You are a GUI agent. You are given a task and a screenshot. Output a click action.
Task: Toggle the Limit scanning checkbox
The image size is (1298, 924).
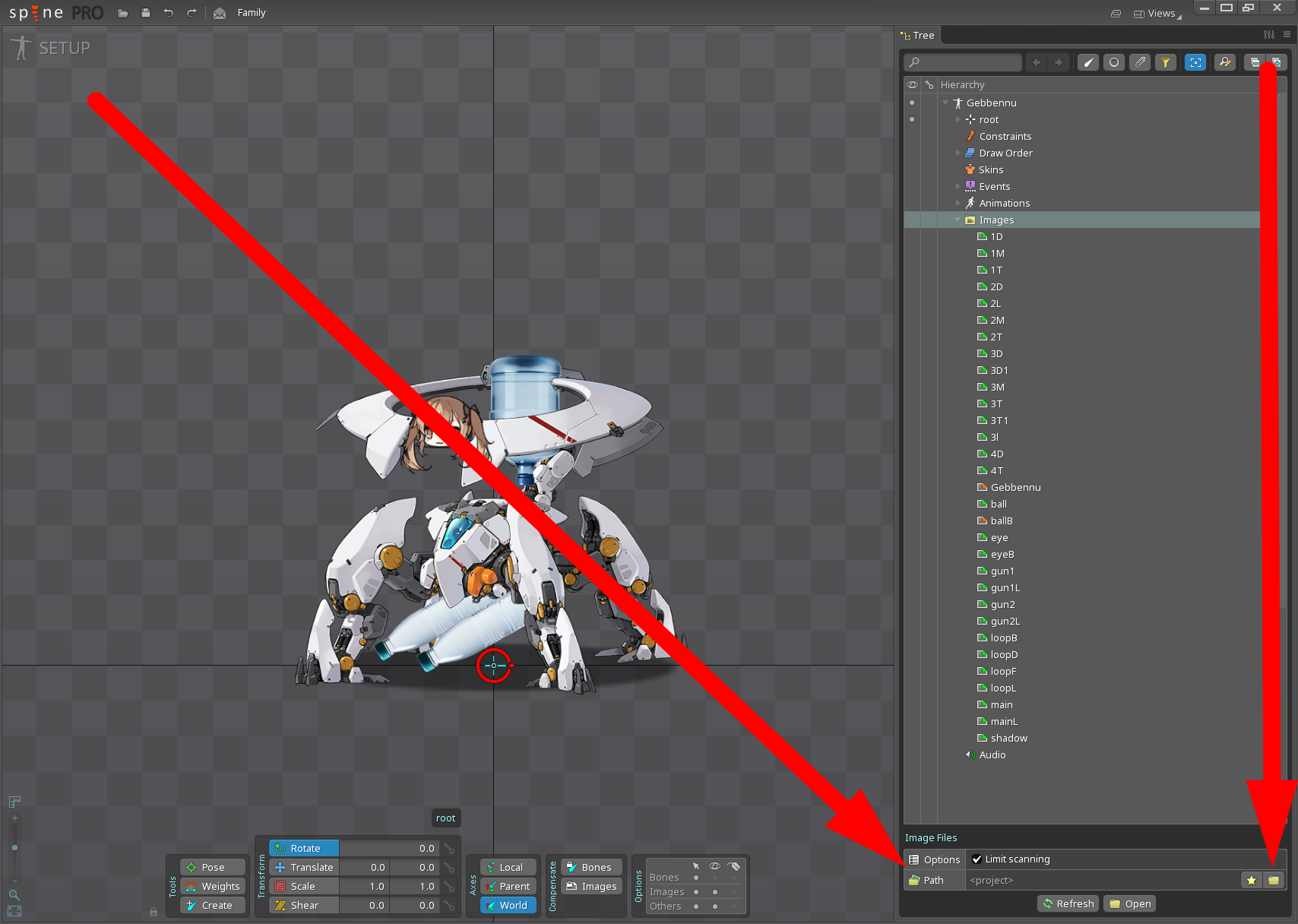pos(977,859)
